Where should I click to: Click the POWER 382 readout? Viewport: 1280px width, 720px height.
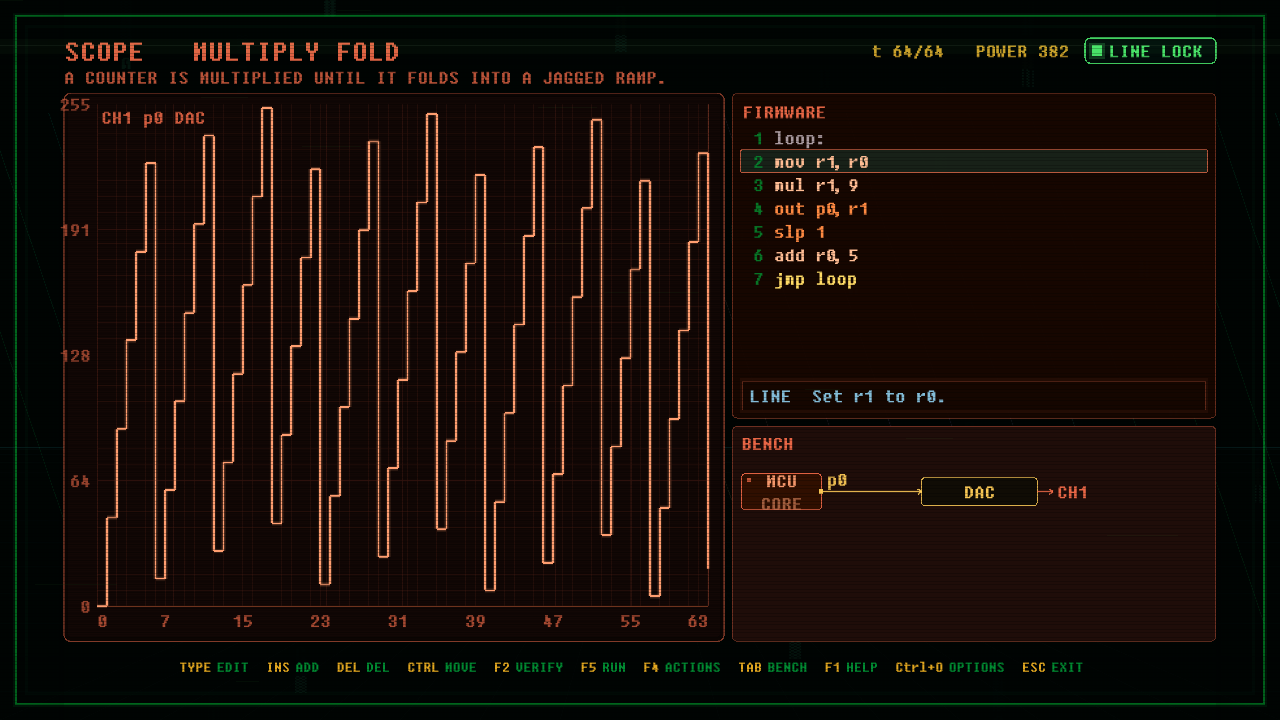1022,51
